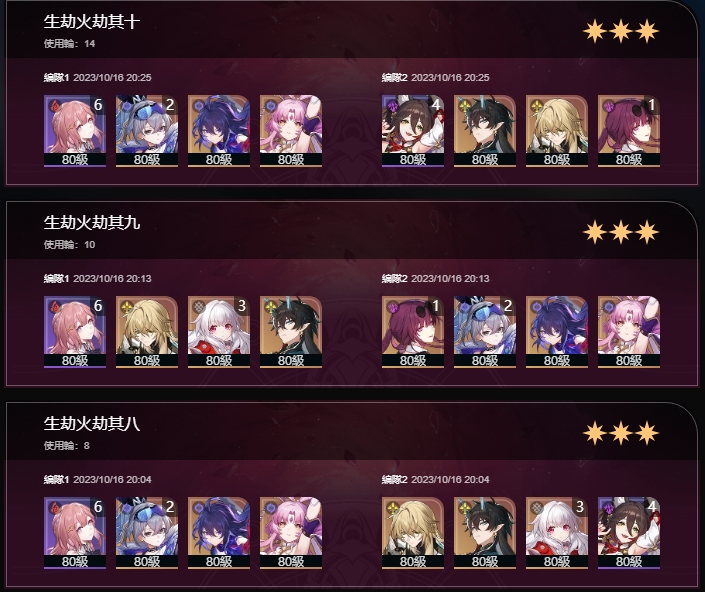Screen dimensions: 705x592
Task: Select fox girl in 生劫火劫其八 team 2
Action: tap(629, 533)
